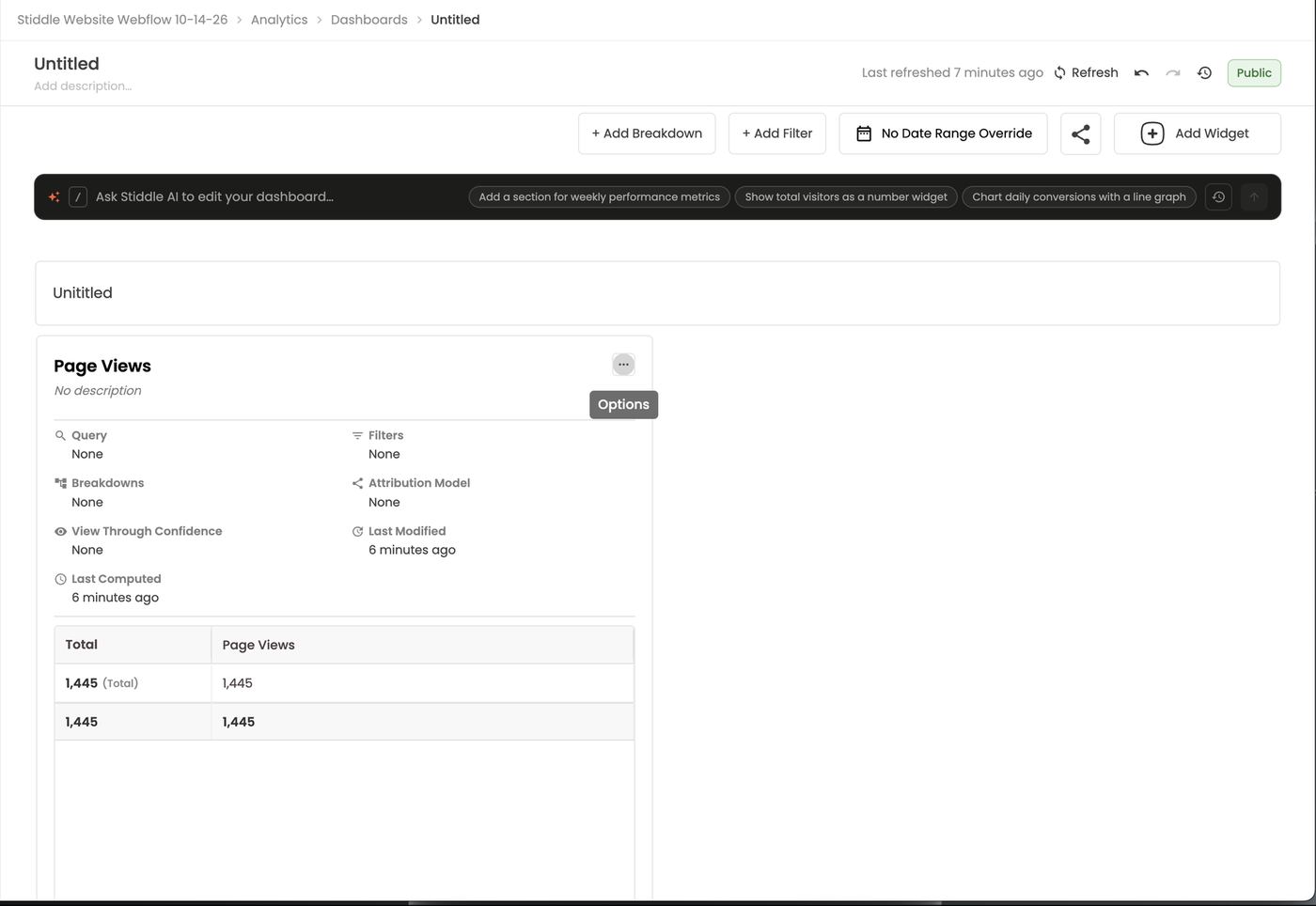Click the Query search icon
This screenshot has height=906, width=1316.
pyautogui.click(x=60, y=435)
